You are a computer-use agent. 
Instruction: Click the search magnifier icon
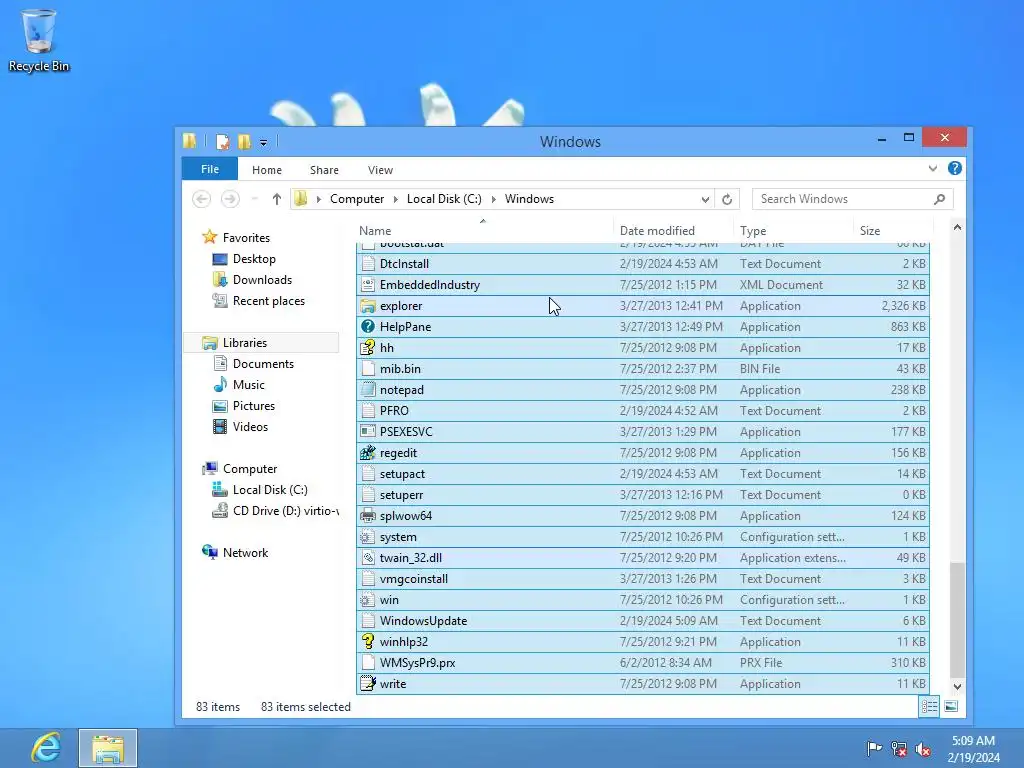click(939, 199)
